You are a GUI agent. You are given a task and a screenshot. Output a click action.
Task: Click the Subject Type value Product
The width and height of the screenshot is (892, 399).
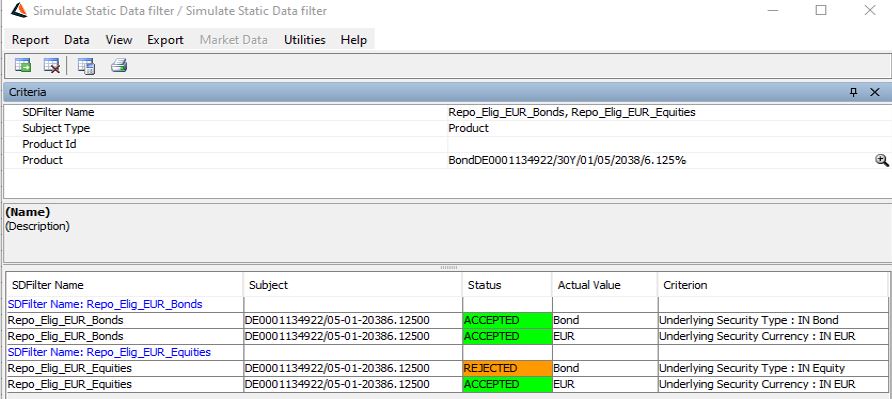[468, 129]
